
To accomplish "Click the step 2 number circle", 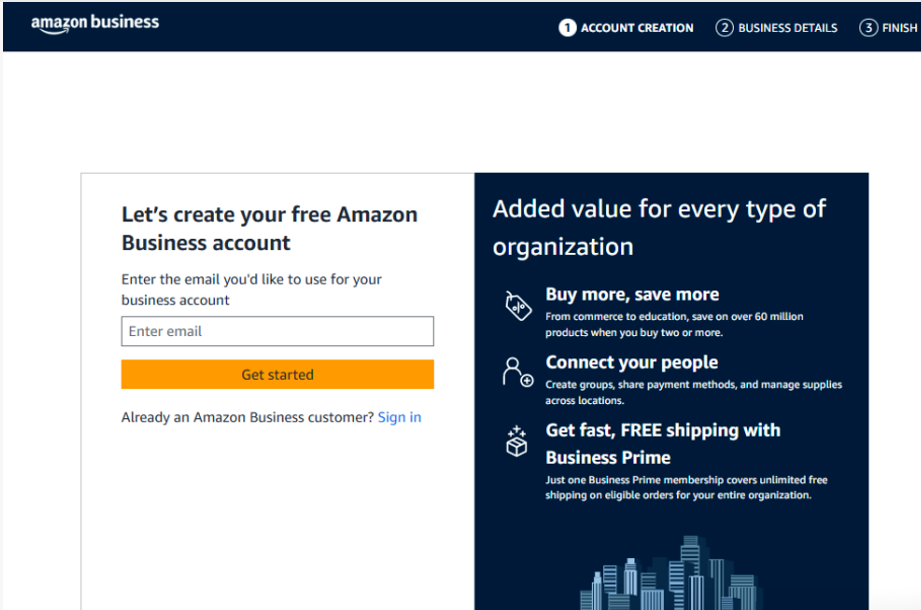I will coord(724,28).
